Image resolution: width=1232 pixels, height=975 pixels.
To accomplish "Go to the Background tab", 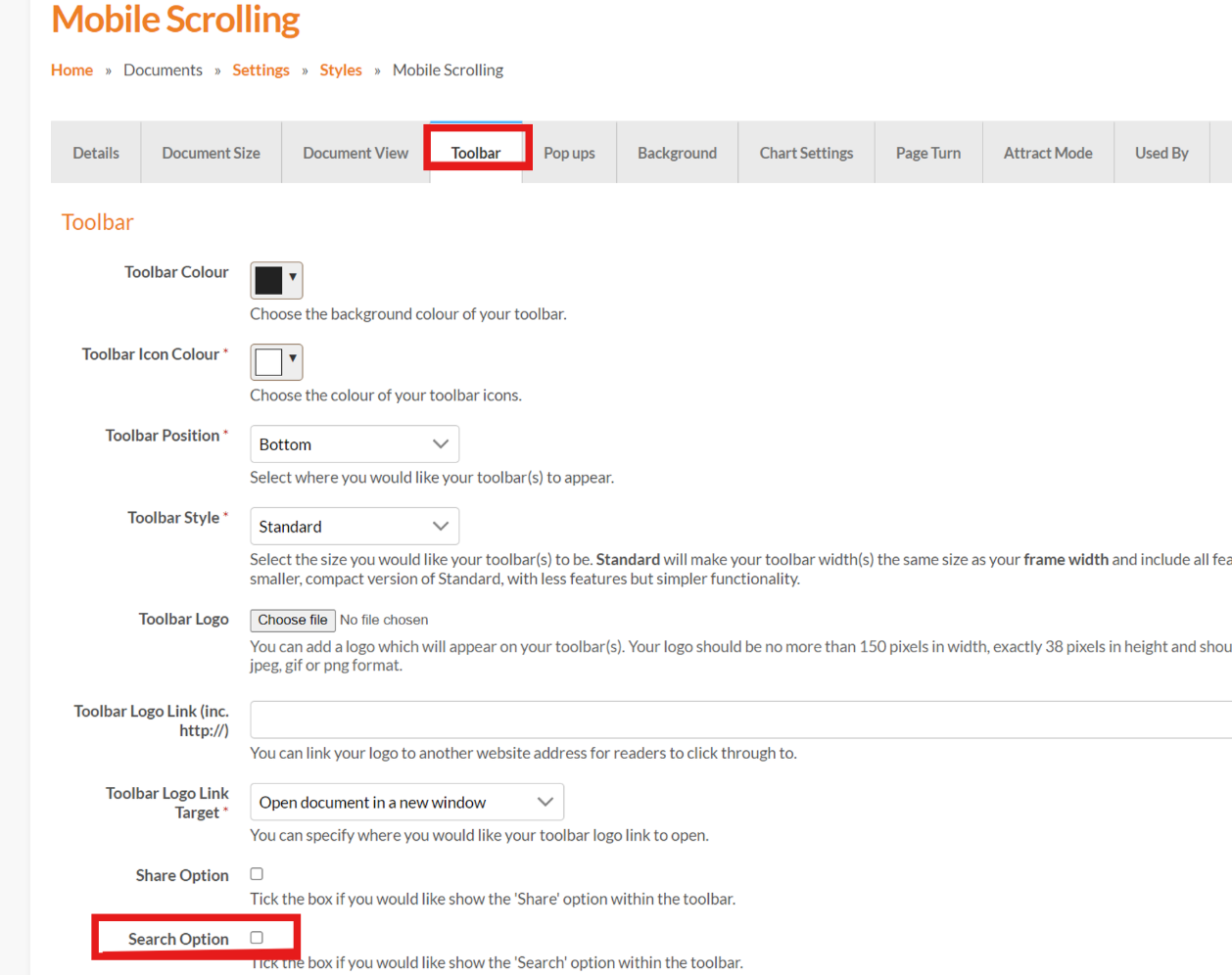I will pyautogui.click(x=677, y=154).
